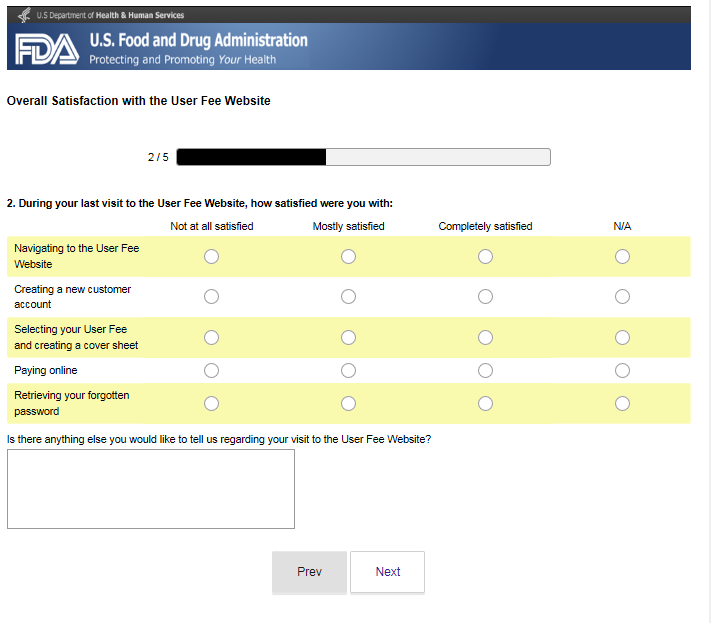Click the HHS eagle emblem icon
This screenshot has height=623, width=711.
tap(25, 15)
